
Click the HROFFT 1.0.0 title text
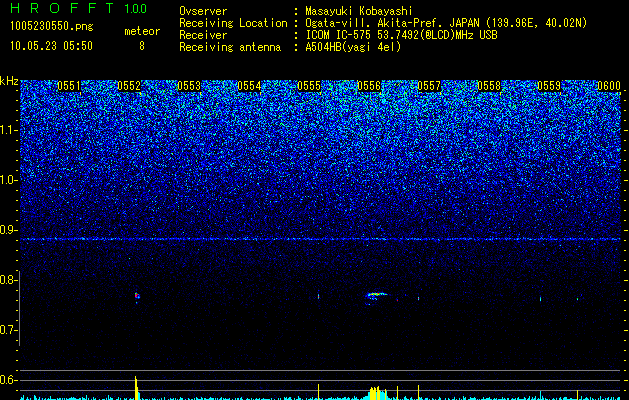point(79,8)
